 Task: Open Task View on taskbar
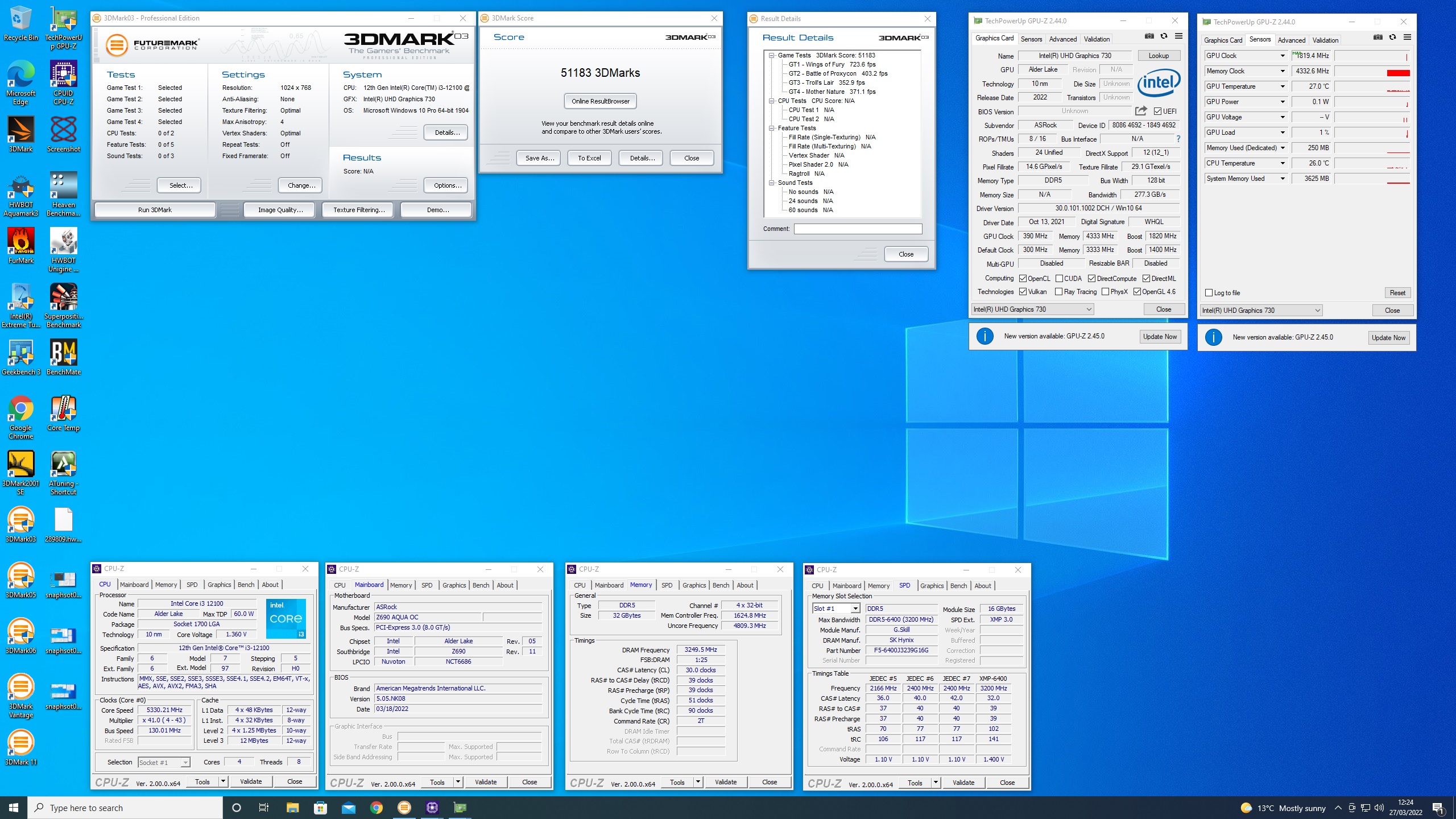(264, 808)
